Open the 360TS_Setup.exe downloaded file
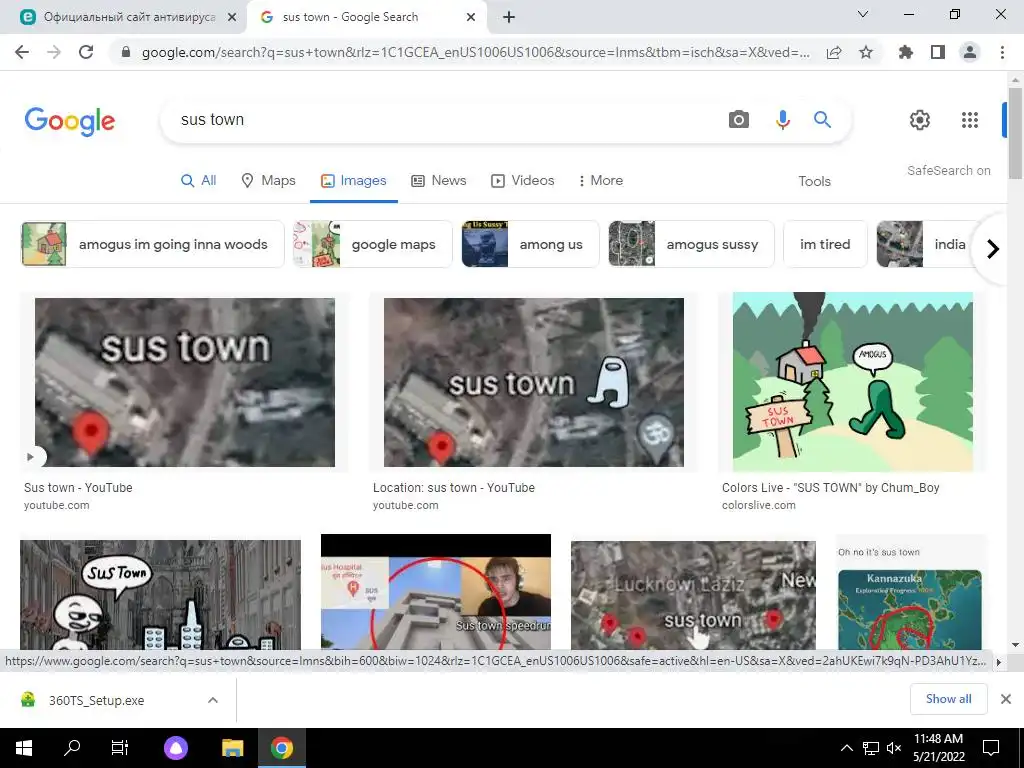1024x768 pixels. pyautogui.click(x=97, y=700)
